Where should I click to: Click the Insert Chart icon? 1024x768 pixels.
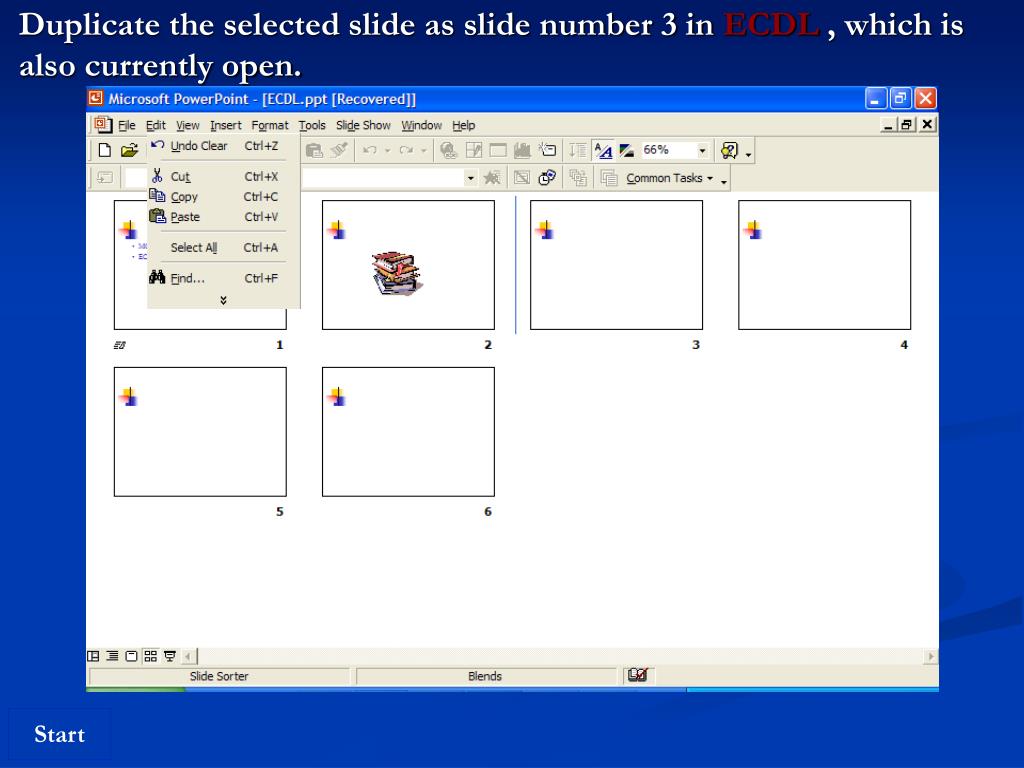[522, 150]
